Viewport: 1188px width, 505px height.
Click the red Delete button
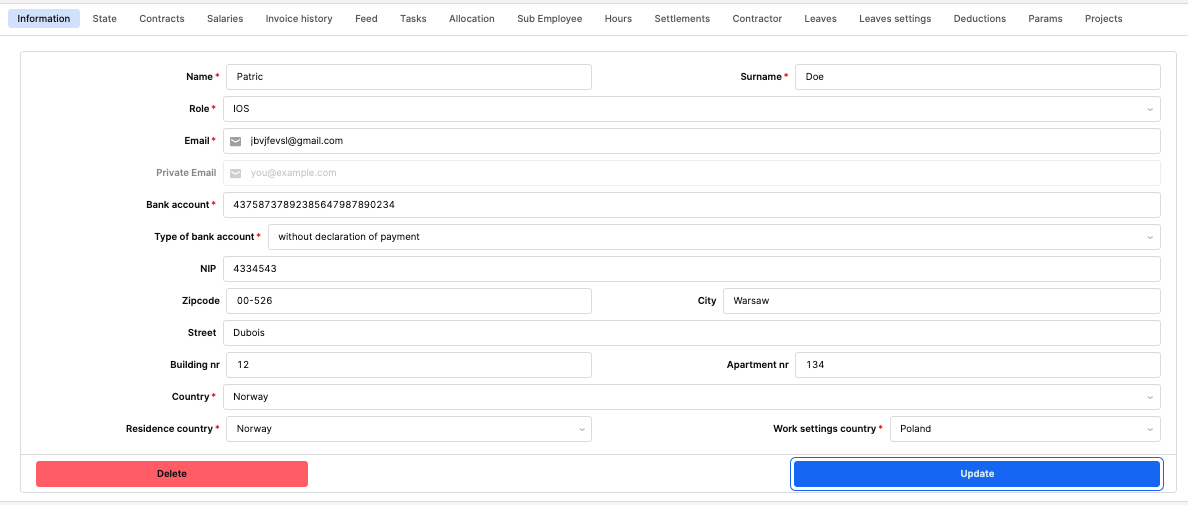(x=172, y=474)
